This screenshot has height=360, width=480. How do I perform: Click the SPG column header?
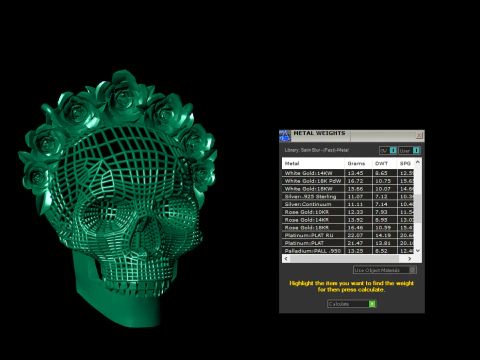coord(406,163)
